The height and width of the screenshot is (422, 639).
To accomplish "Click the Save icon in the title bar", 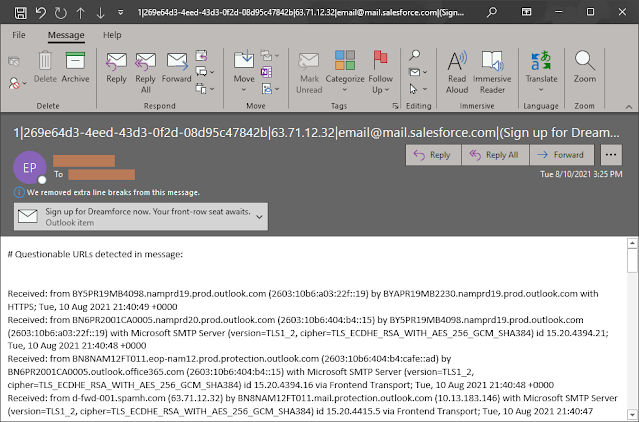I will tap(21, 13).
